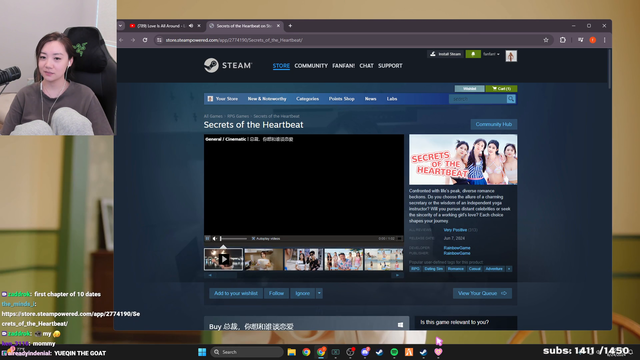Click Add to your wishlist
Screen dimensions: 640x360
point(236,293)
